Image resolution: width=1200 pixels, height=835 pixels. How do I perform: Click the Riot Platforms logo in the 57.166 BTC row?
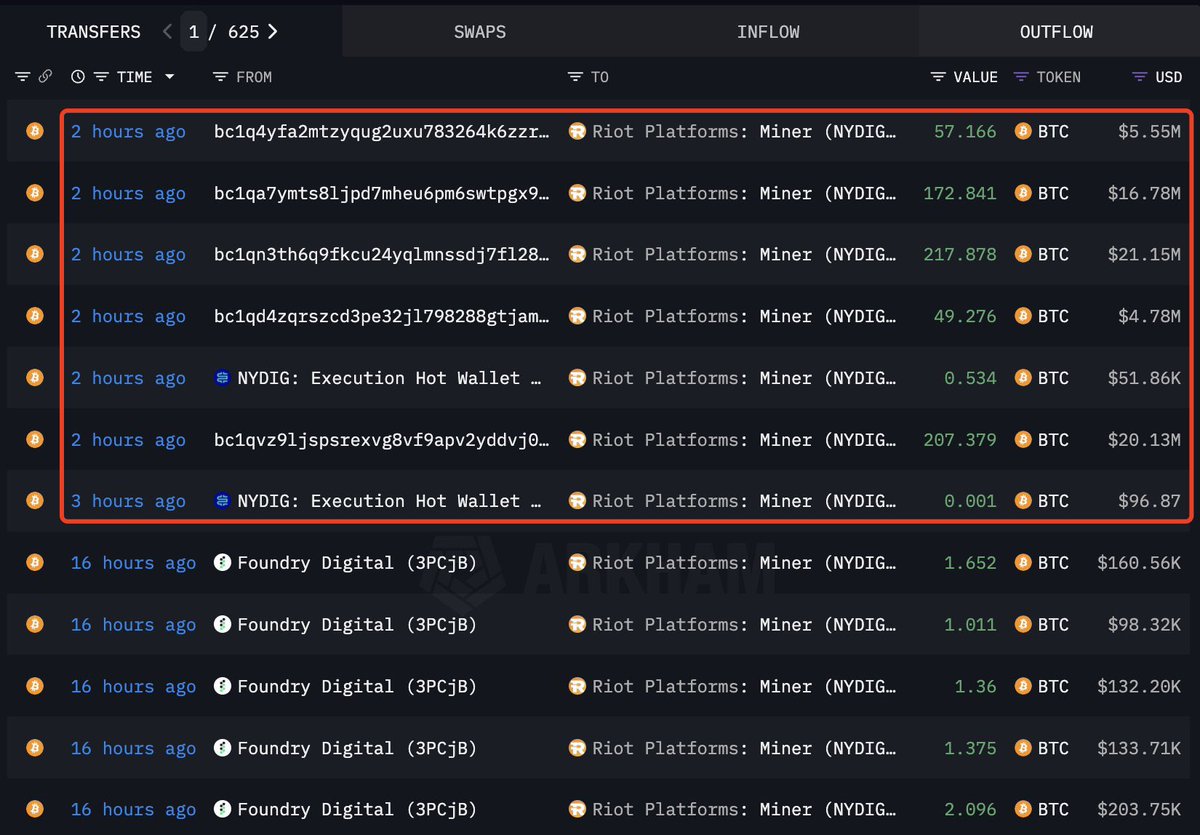(577, 131)
